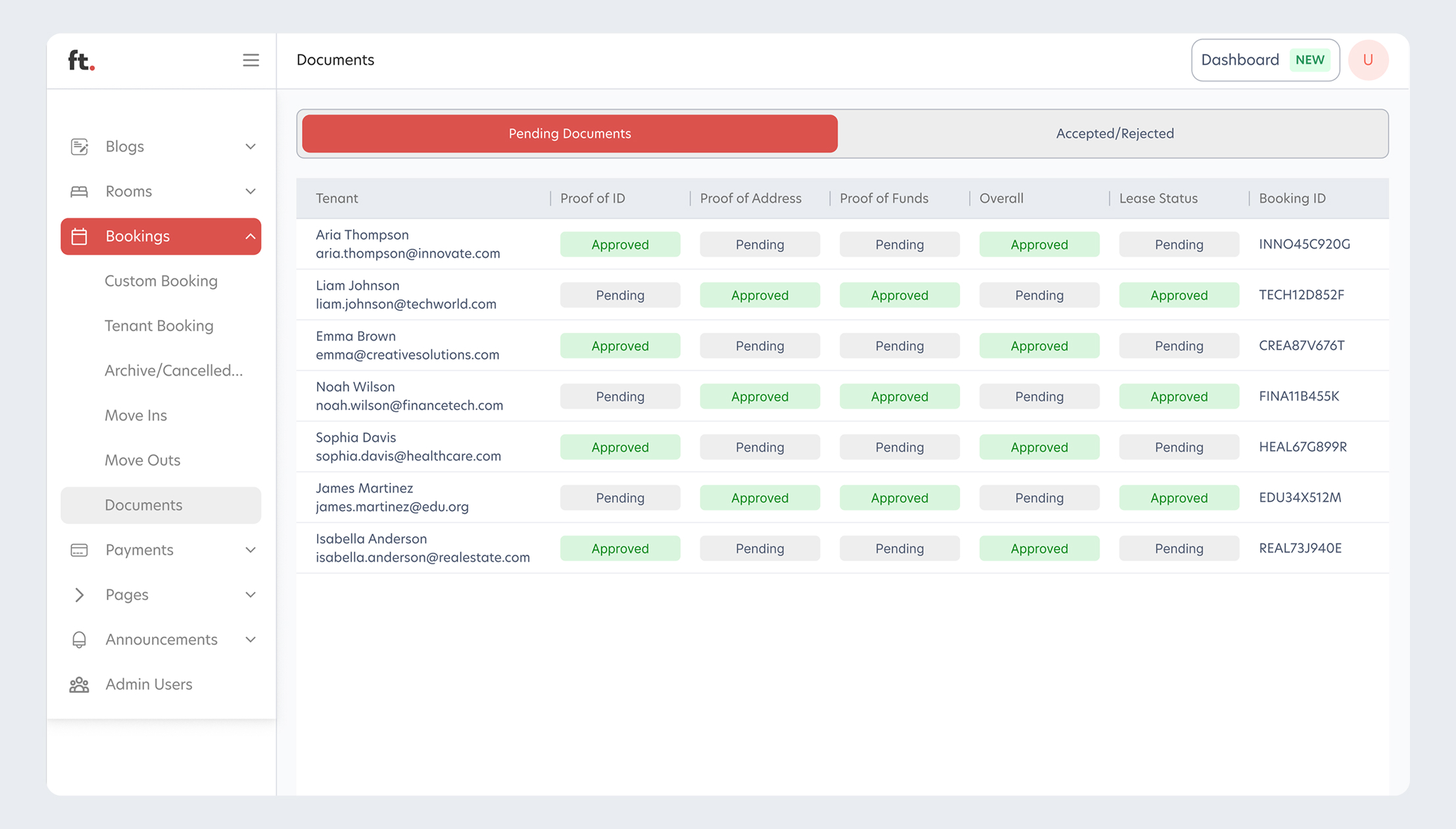Click the Payments card icon

click(80, 550)
